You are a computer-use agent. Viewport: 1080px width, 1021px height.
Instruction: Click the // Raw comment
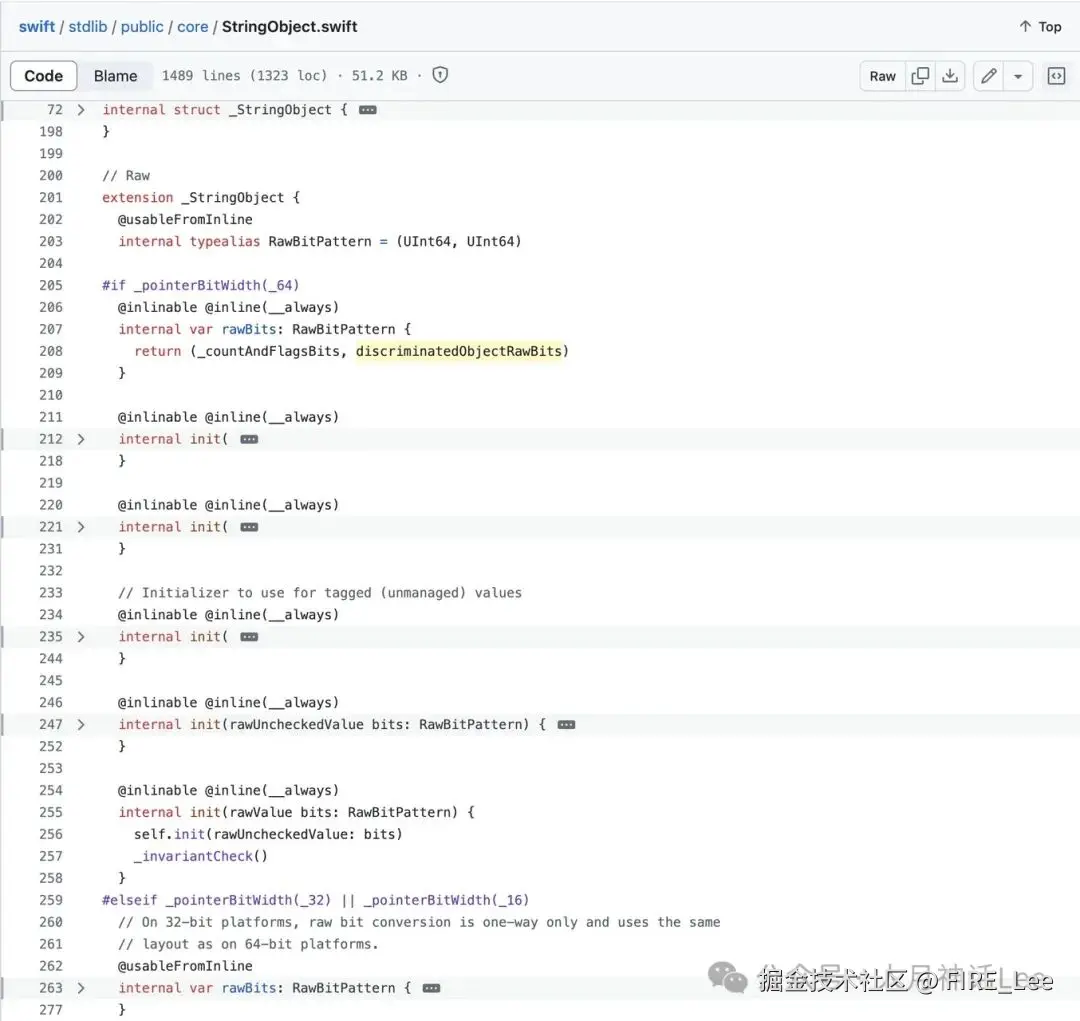point(126,176)
